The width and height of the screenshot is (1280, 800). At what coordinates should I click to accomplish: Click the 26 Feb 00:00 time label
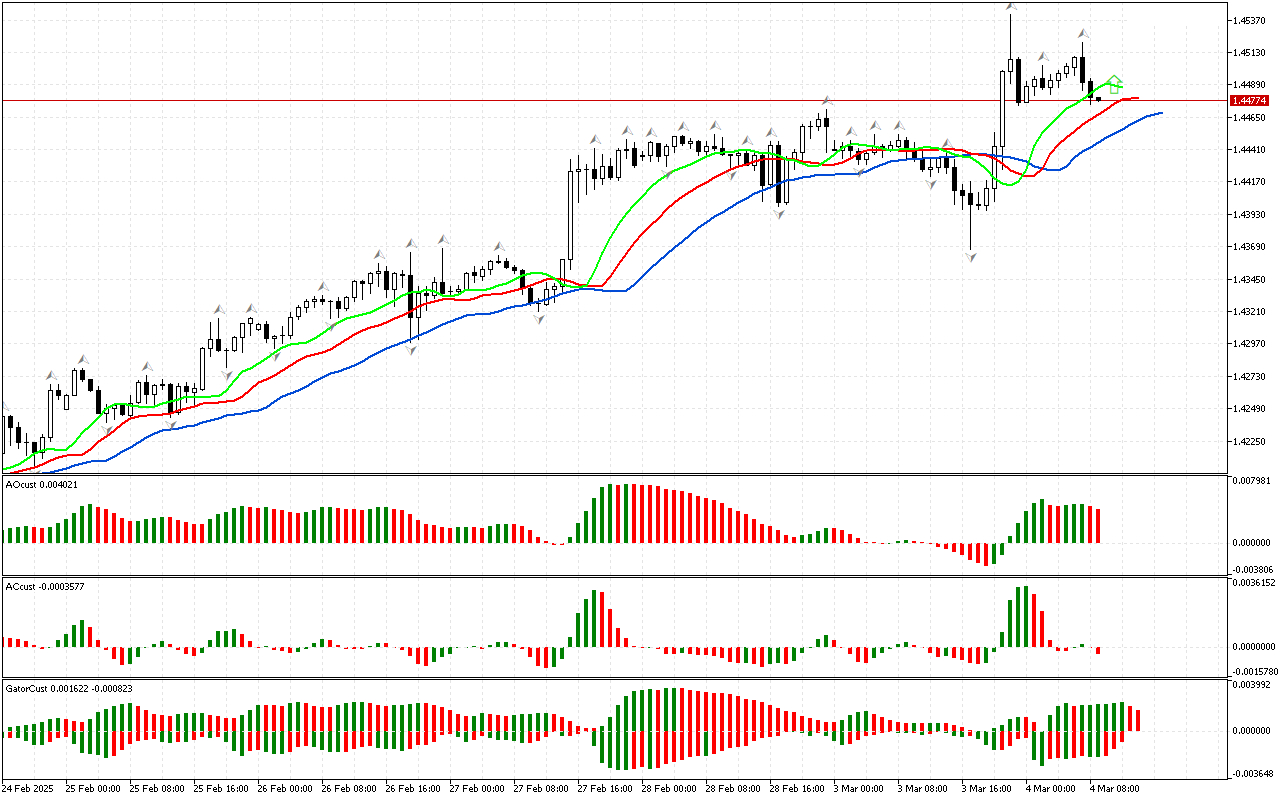[285, 788]
